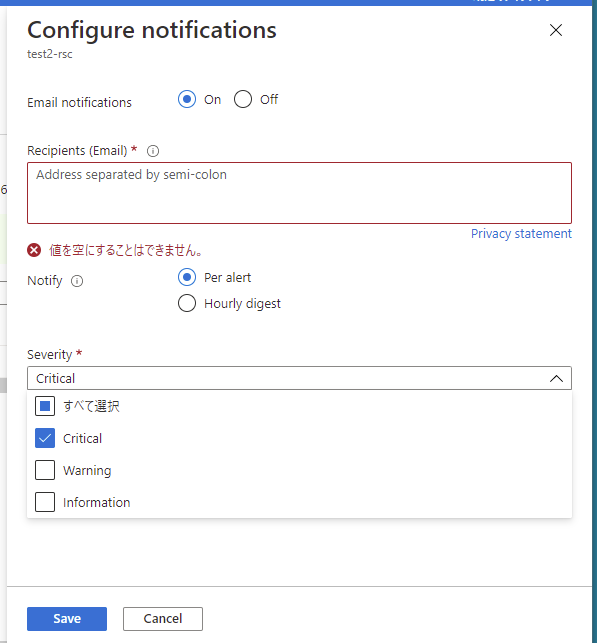Select the Hourly digest option
The height and width of the screenshot is (643, 597).
click(x=187, y=303)
